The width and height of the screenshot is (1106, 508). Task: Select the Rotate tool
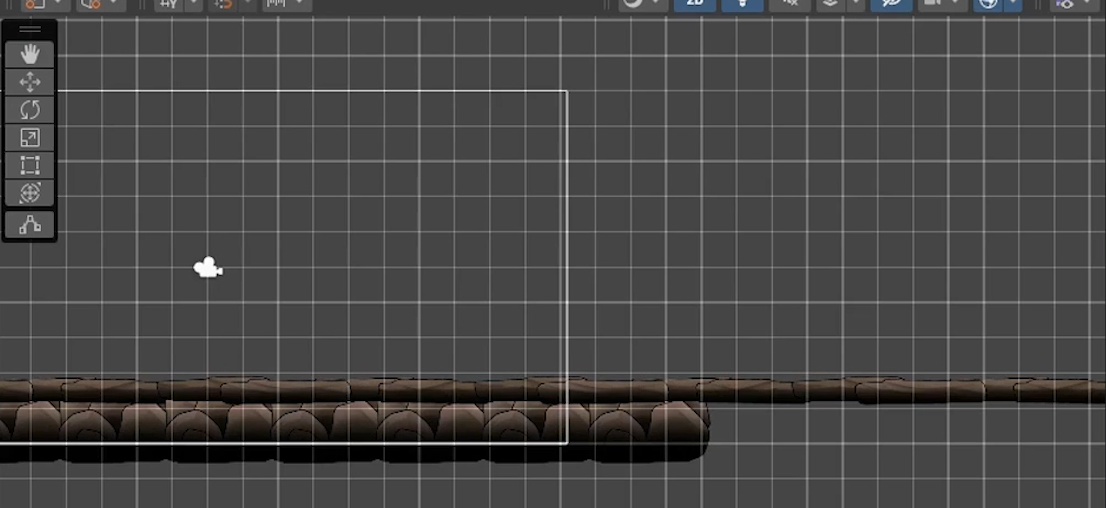[x=30, y=110]
